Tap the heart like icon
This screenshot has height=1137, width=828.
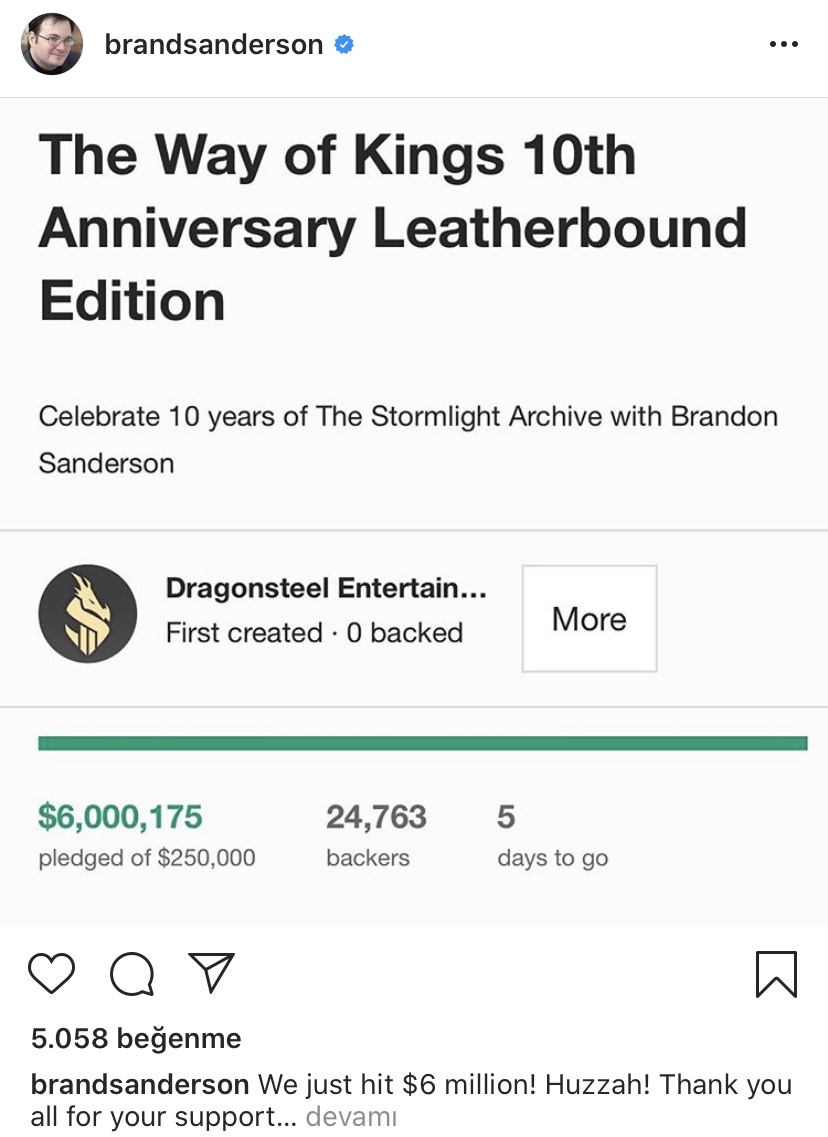(x=52, y=973)
